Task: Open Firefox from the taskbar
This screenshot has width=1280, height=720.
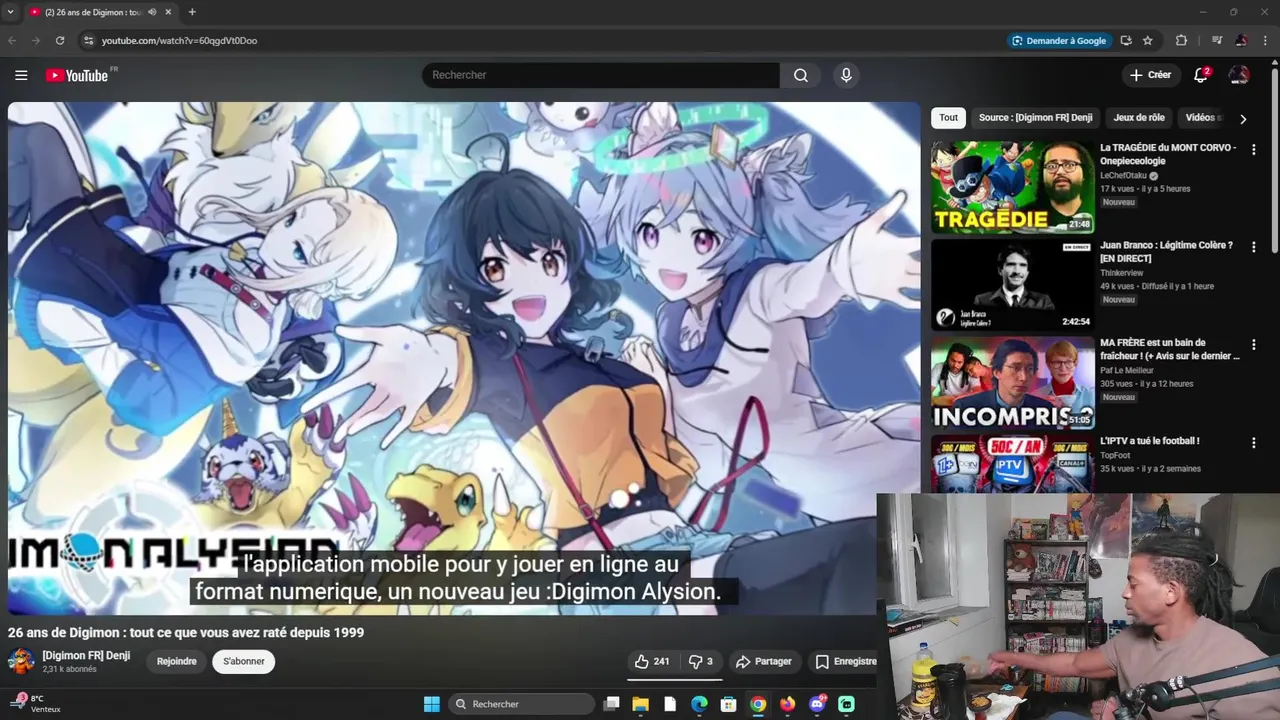Action: 787,704
